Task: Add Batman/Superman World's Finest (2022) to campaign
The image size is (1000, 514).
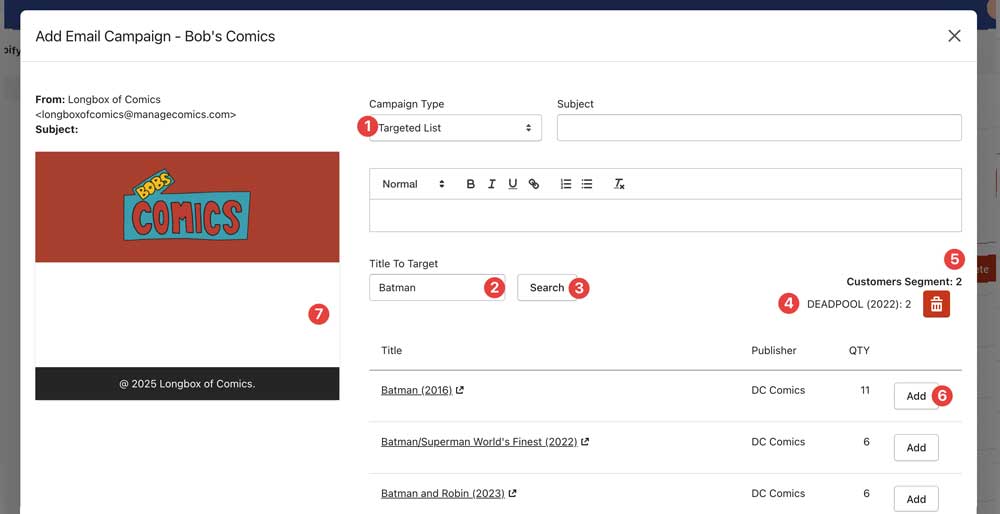Action: 916,448
